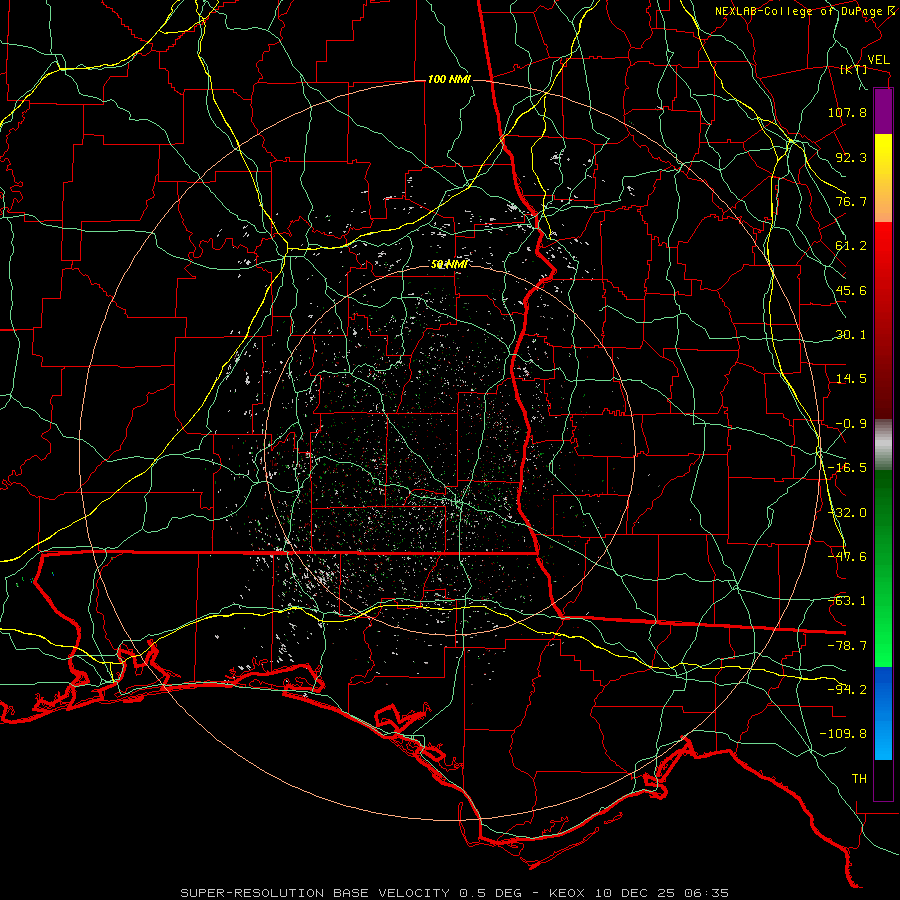Select the -0.9 scale value
Viewport: 900px width, 900px height.
(x=851, y=424)
